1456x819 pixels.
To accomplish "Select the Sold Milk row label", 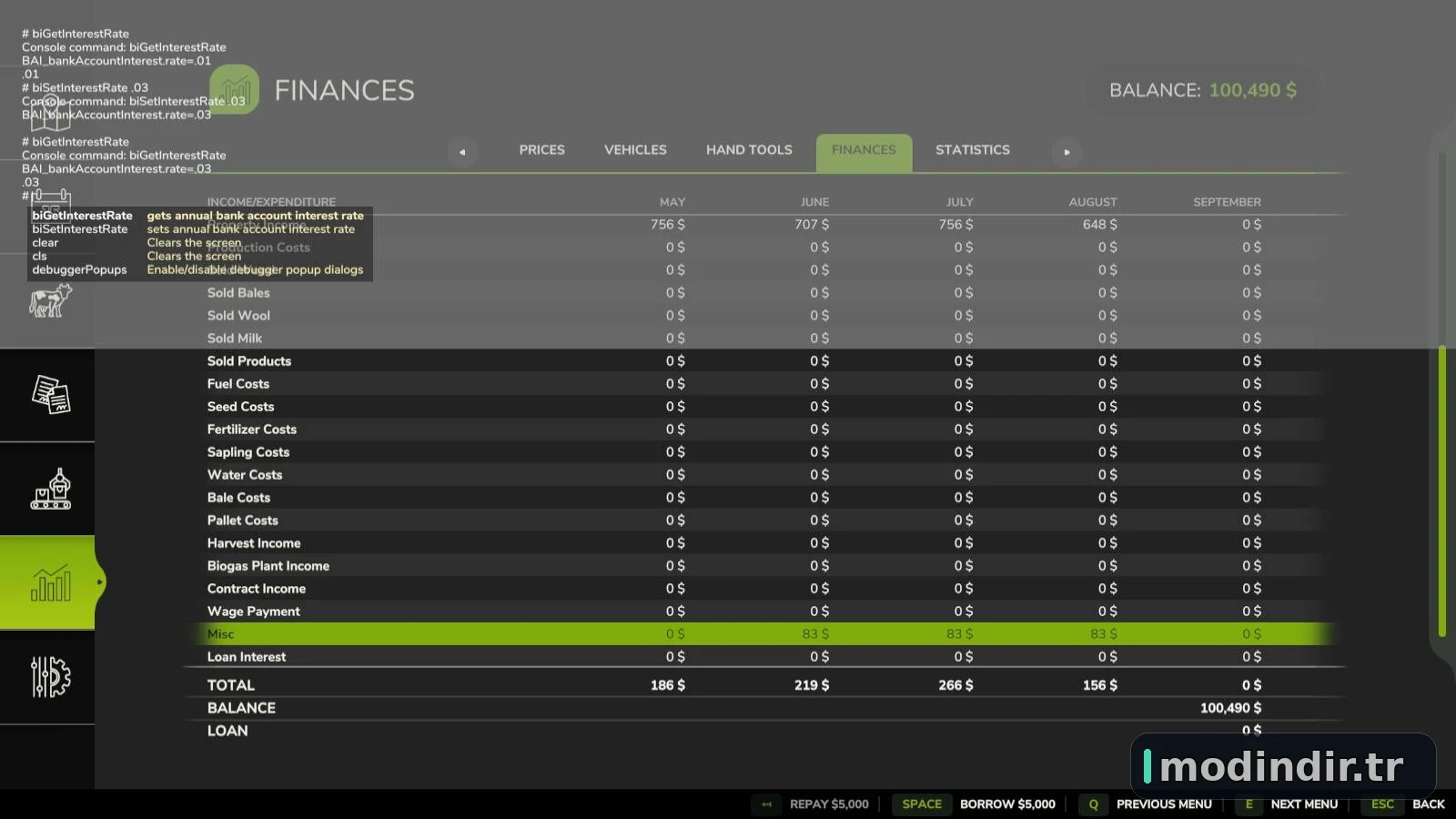I will coord(235,339).
